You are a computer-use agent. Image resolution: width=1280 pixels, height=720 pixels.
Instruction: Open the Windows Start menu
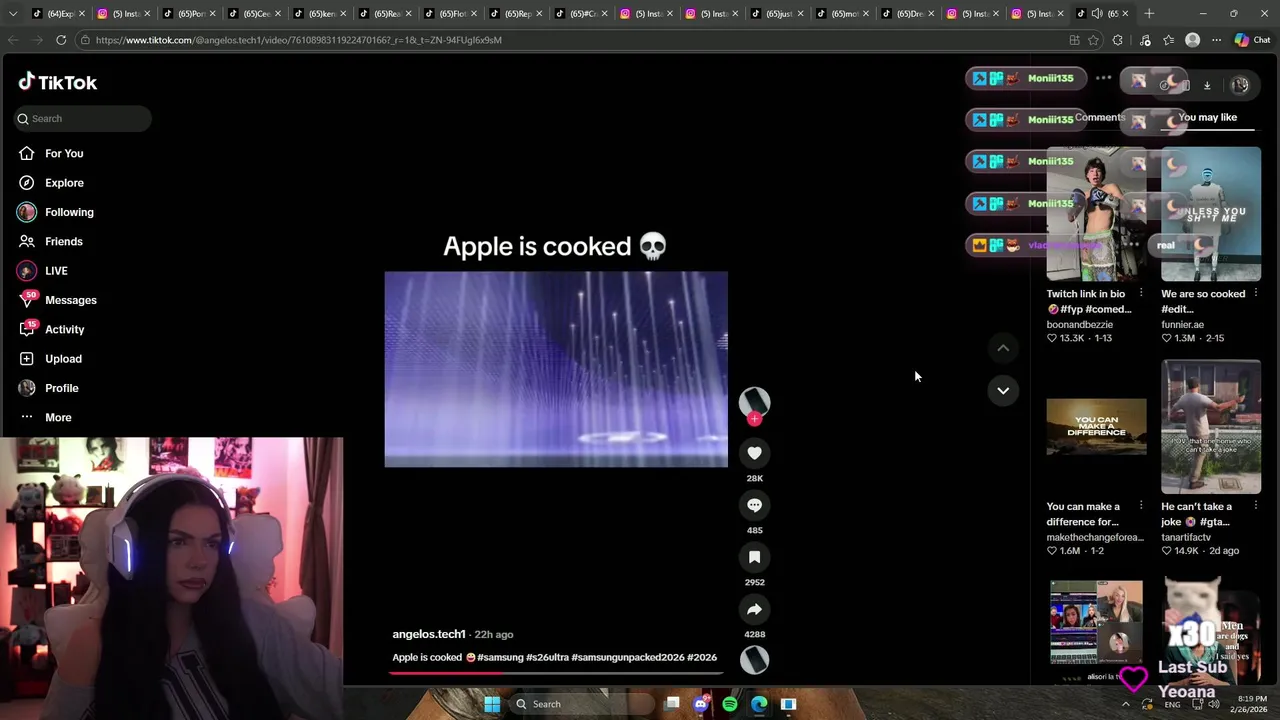(492, 704)
